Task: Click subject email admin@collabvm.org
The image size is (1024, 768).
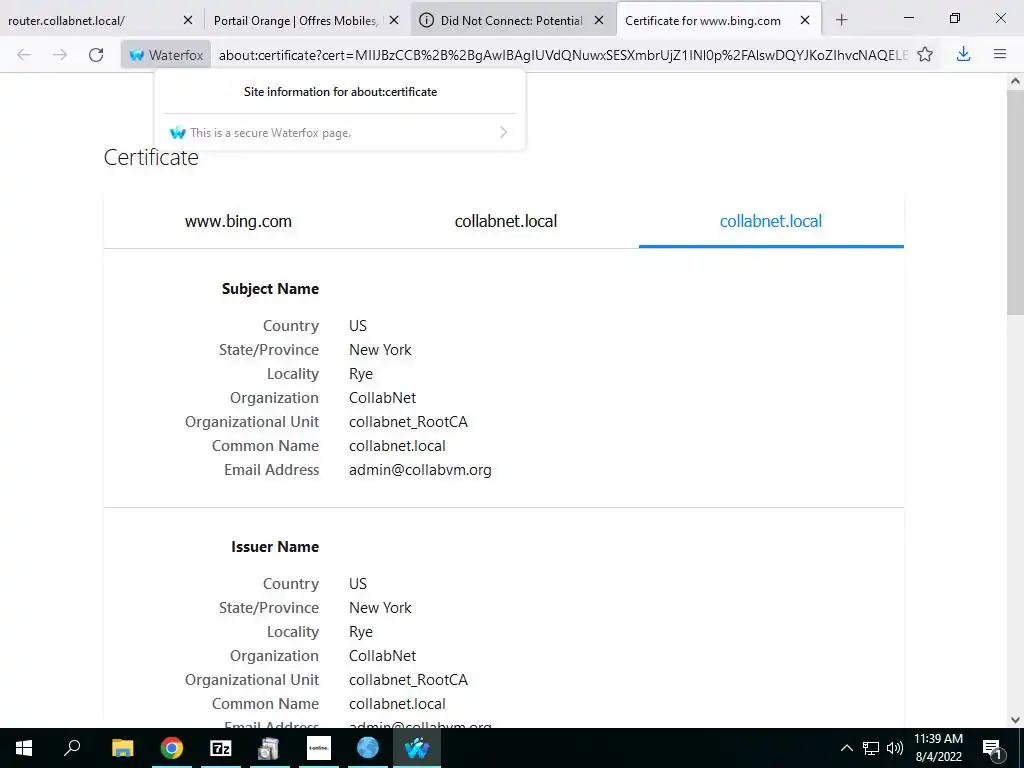Action: coord(420,470)
